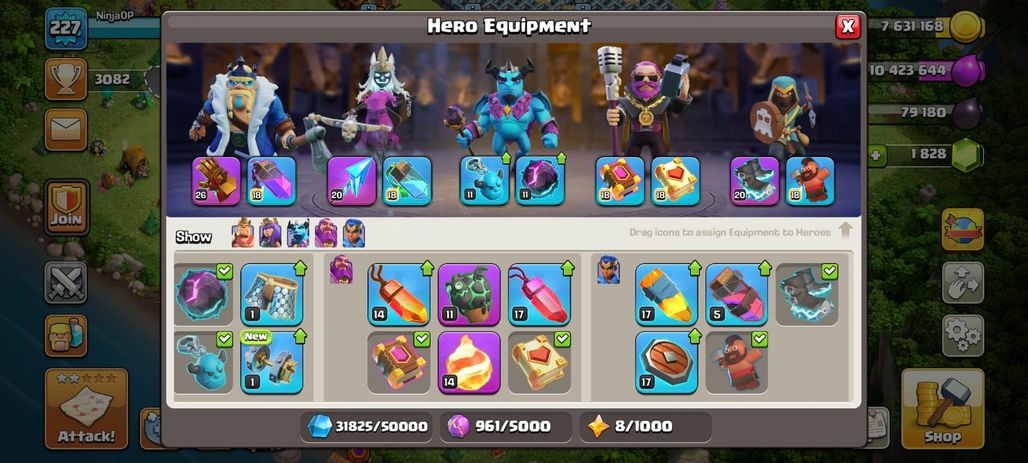The image size is (1028, 463).
Task: Open the Eternal Tome equipped item
Action: [x=620, y=181]
